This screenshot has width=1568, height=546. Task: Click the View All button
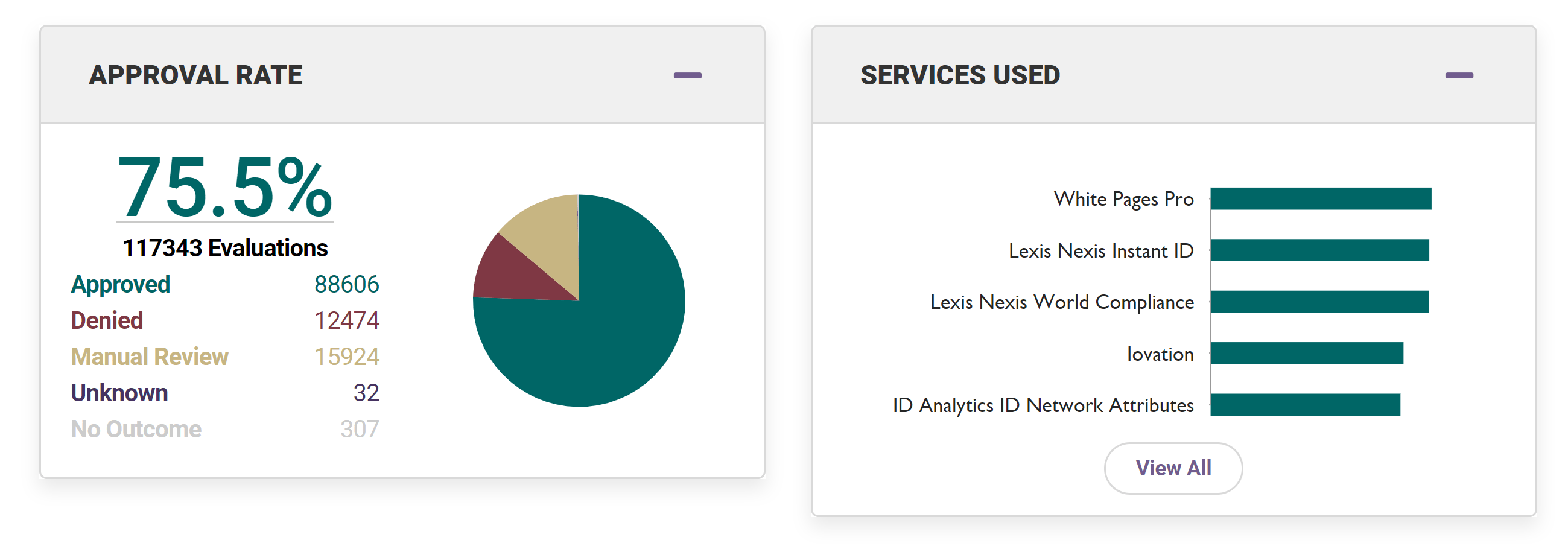[x=1172, y=468]
